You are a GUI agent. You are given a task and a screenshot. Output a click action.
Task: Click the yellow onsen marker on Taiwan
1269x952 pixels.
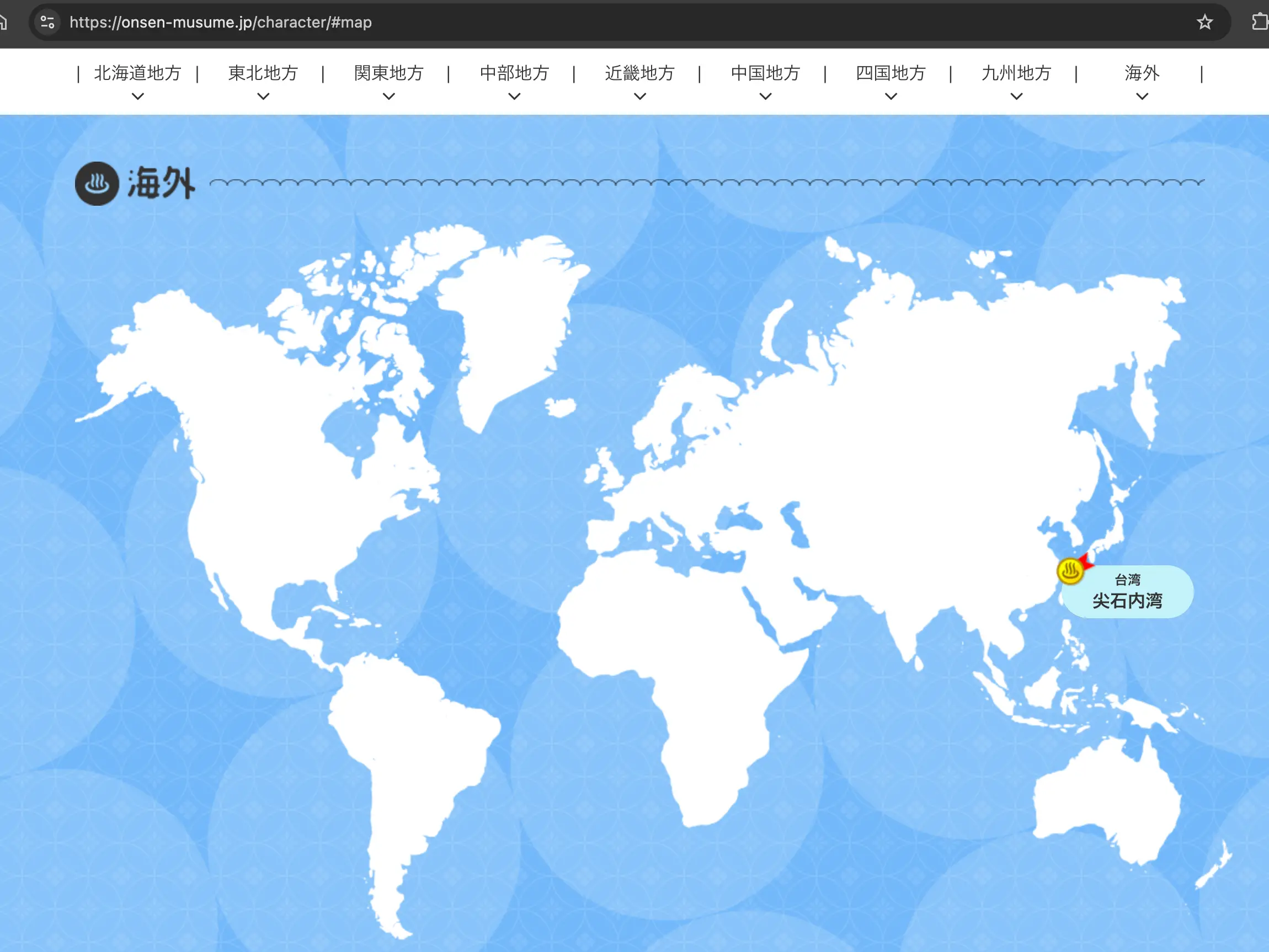[1069, 571]
